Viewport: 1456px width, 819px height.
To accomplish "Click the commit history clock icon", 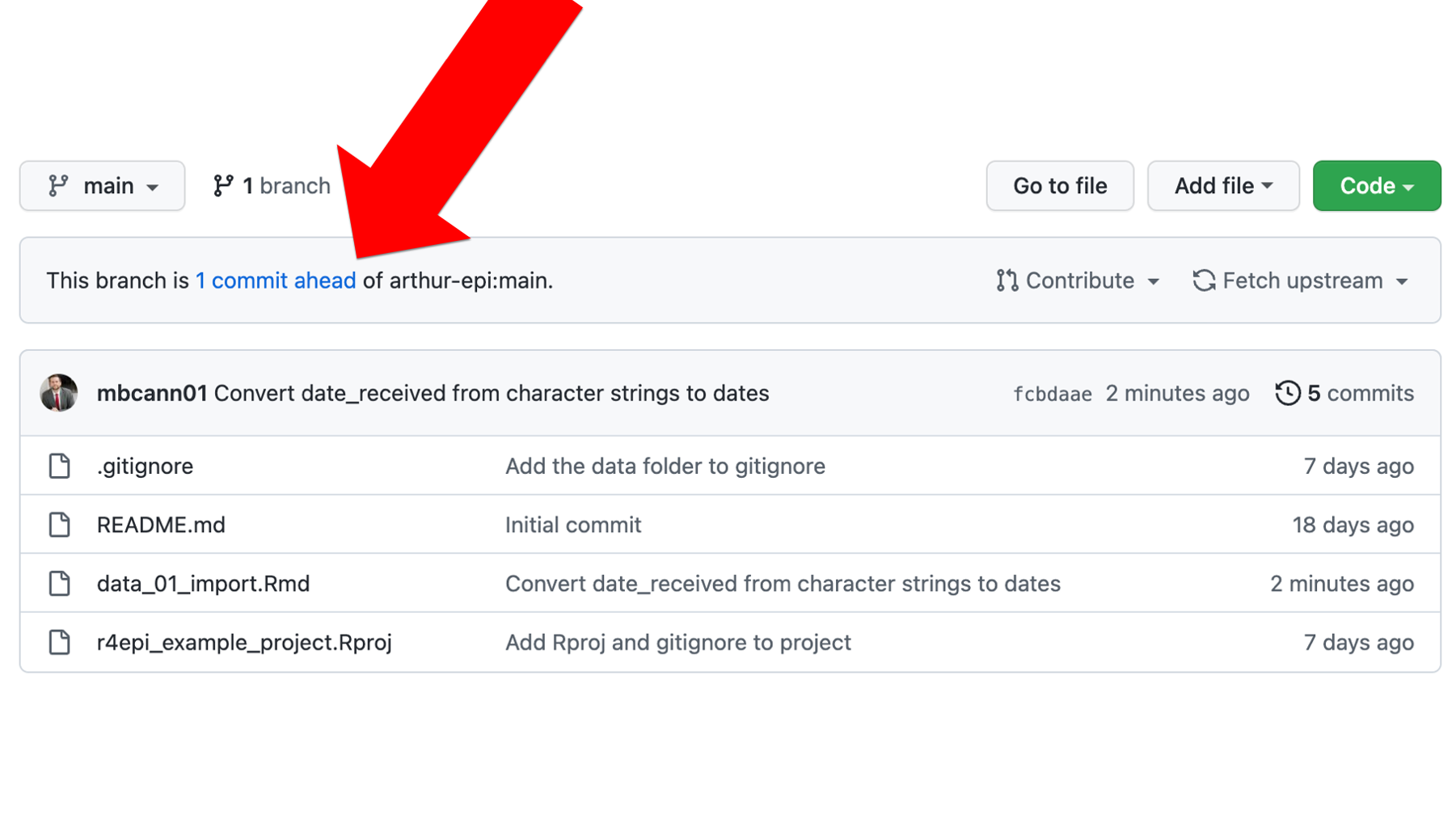I will pos(1288,393).
